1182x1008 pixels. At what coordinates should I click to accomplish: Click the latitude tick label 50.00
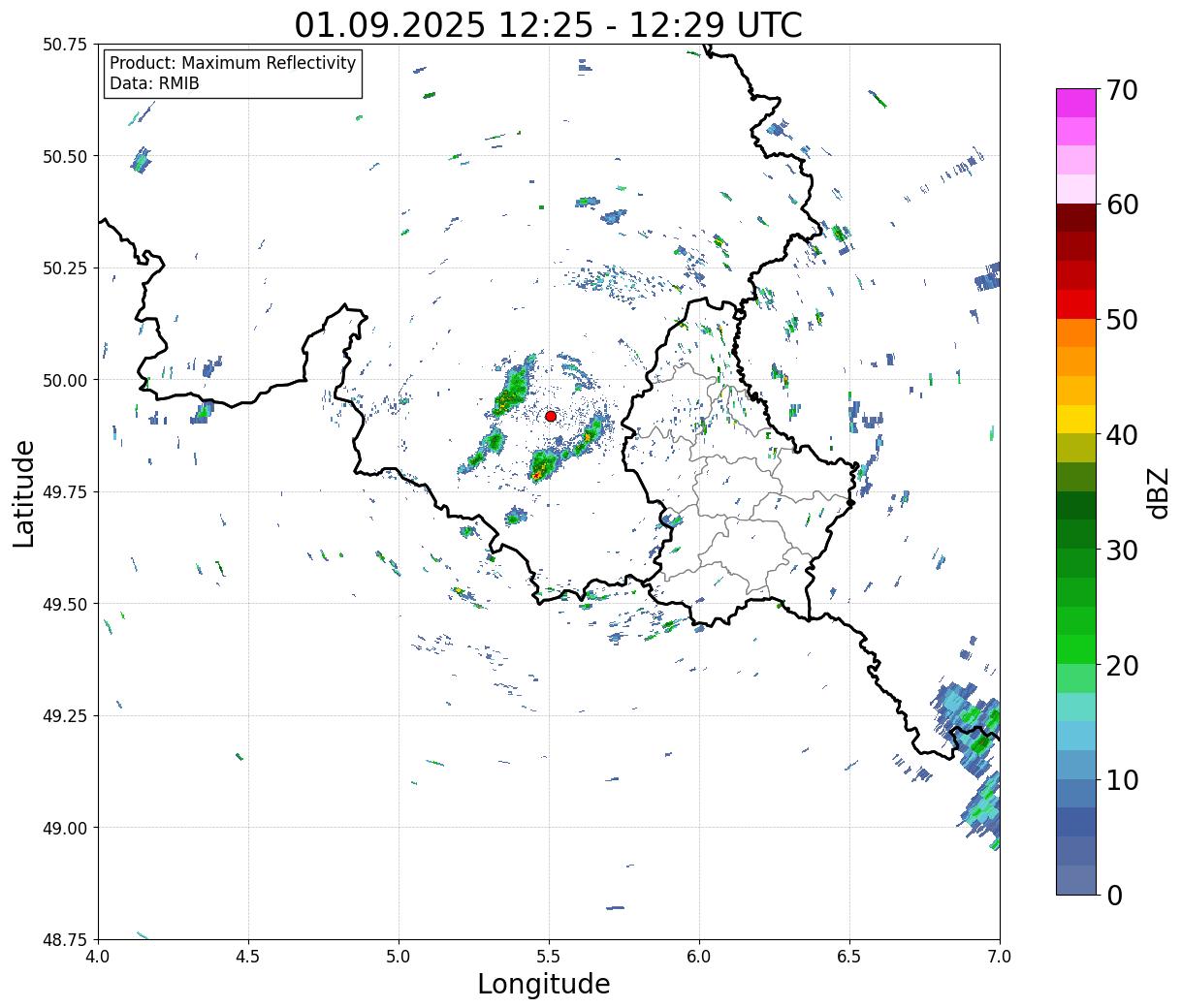[x=65, y=380]
